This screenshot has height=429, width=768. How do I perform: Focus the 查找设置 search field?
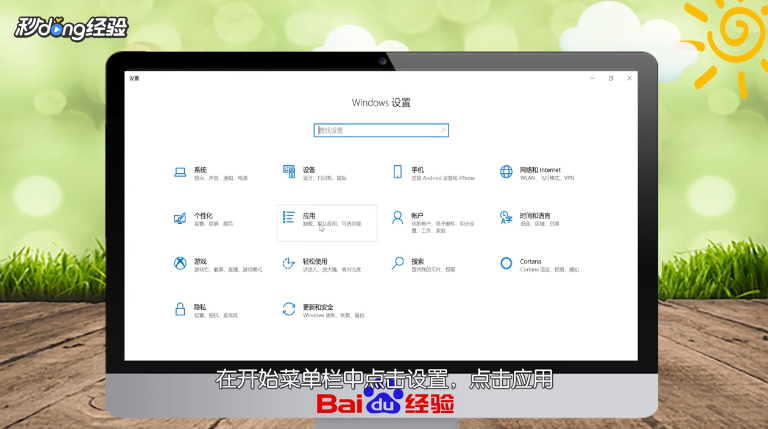point(381,130)
